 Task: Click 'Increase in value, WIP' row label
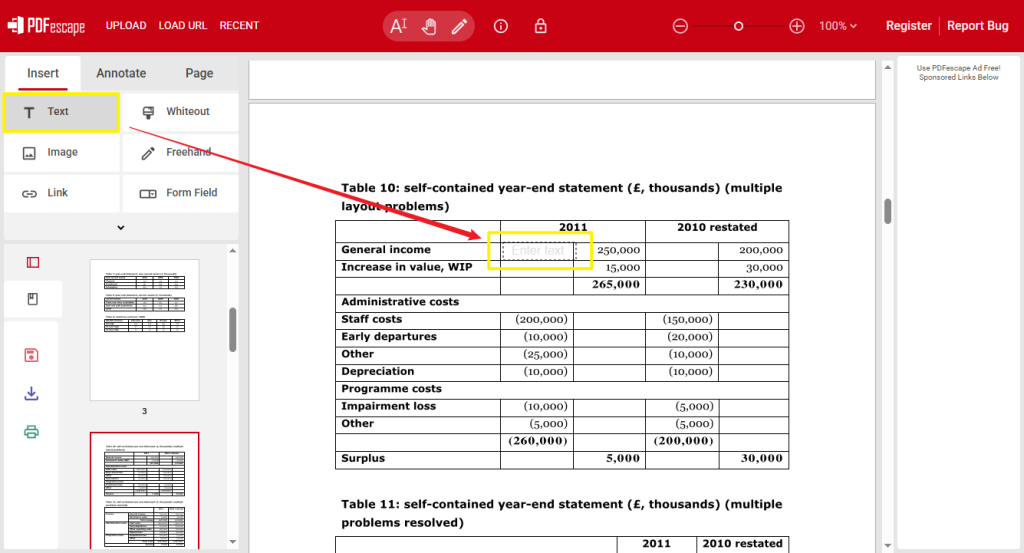406,267
